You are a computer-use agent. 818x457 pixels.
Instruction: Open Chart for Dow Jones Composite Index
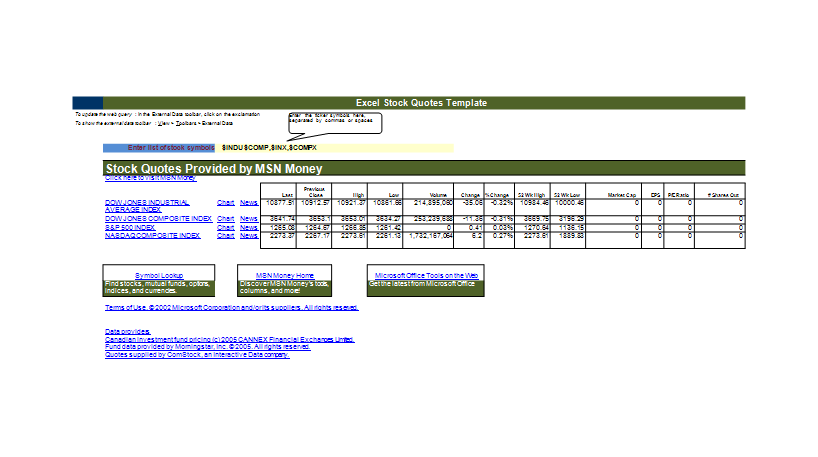[225, 219]
